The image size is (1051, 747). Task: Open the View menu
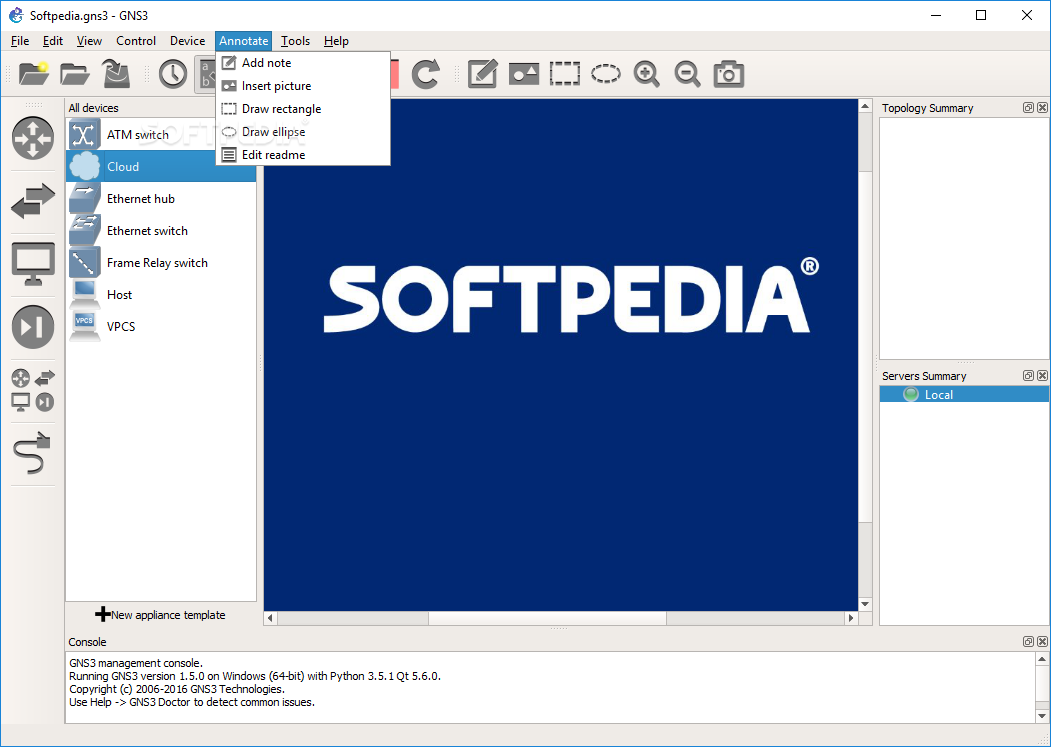click(89, 41)
